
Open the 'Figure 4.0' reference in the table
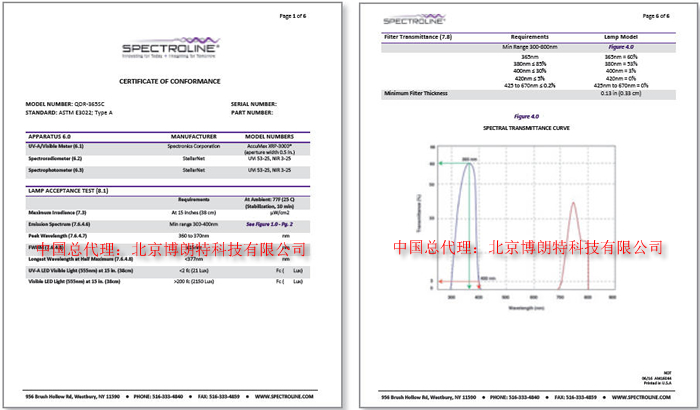point(621,47)
